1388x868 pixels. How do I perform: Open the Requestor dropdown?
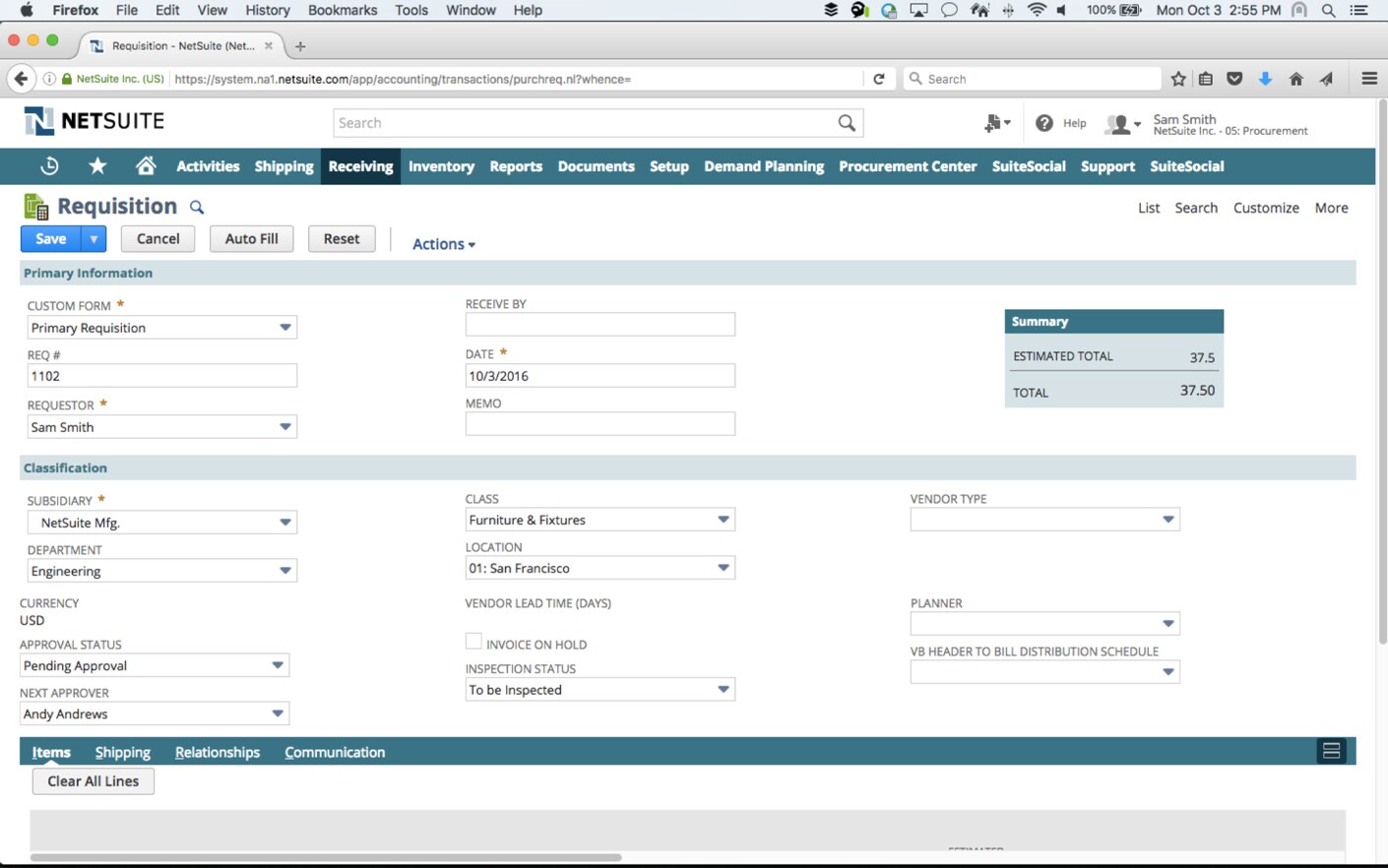point(284,427)
